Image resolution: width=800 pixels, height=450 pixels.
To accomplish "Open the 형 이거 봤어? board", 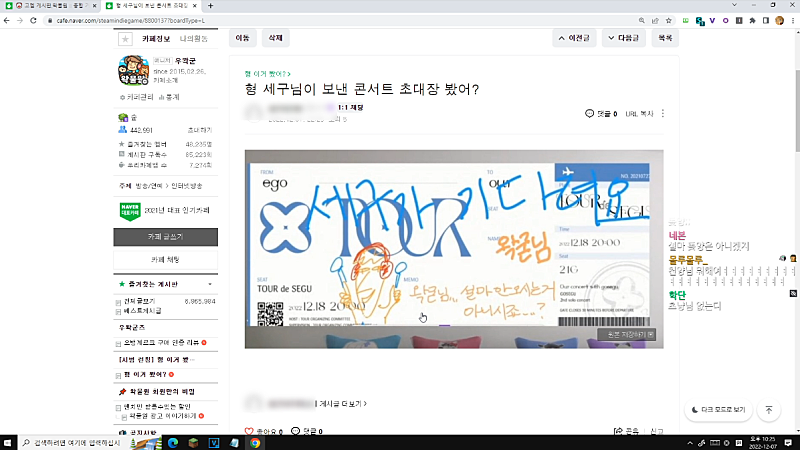I will [145, 374].
